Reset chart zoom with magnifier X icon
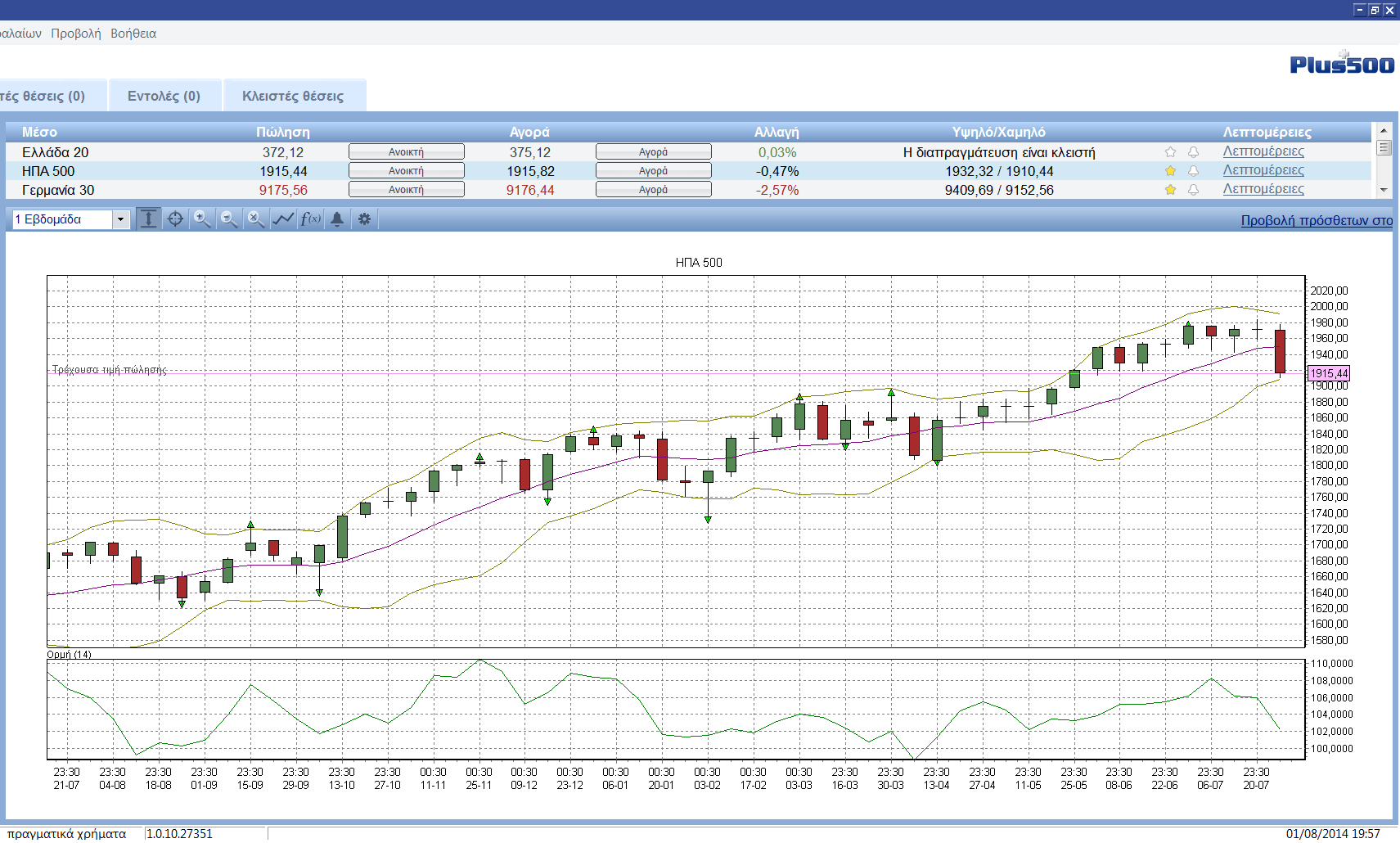Viewport: 1400px width, 843px height. click(x=256, y=219)
